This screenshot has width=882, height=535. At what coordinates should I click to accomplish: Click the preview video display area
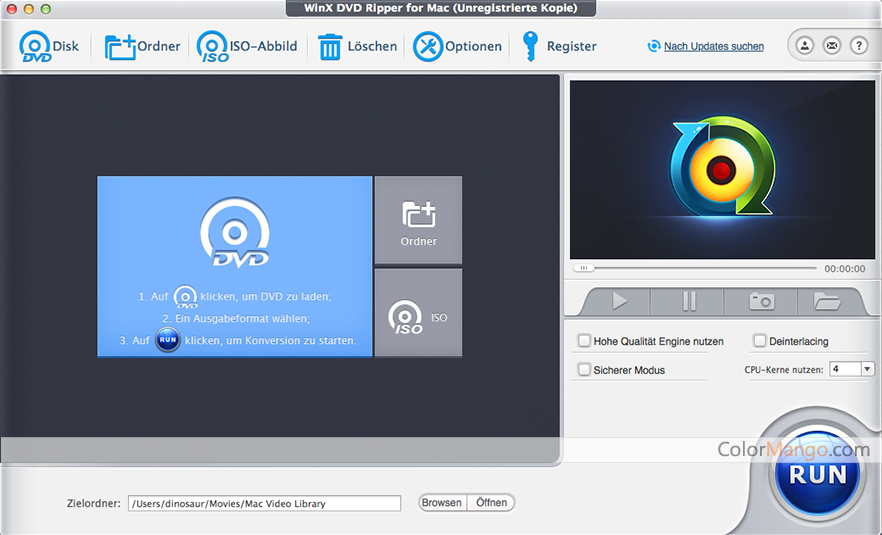pos(722,169)
